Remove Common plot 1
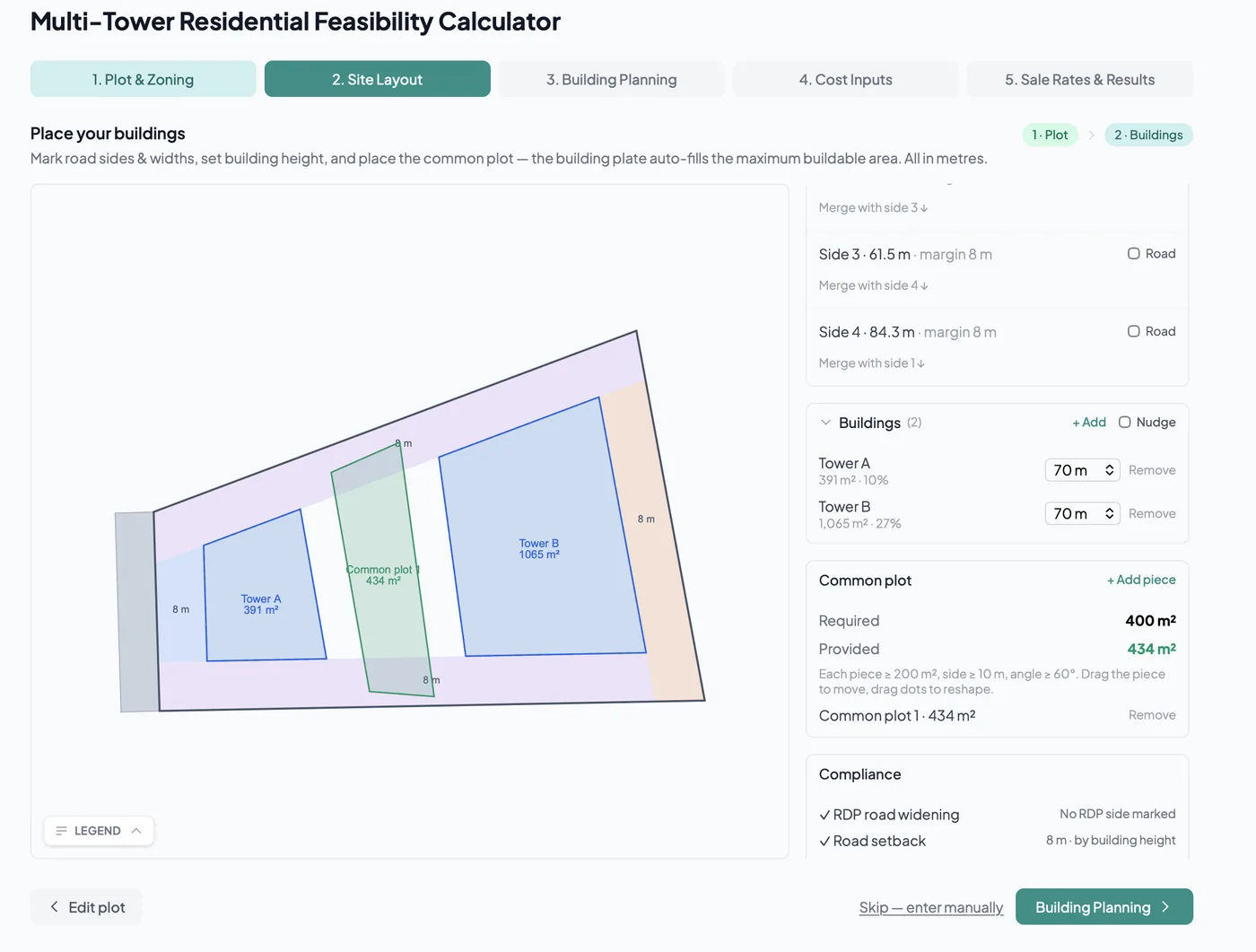This screenshot has height=952, width=1256. coord(1152,715)
